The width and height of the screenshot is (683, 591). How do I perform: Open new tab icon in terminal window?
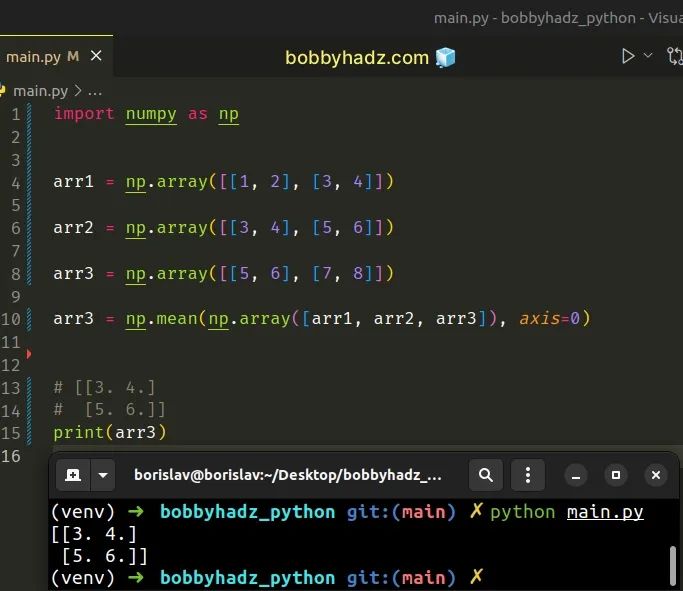(73, 475)
